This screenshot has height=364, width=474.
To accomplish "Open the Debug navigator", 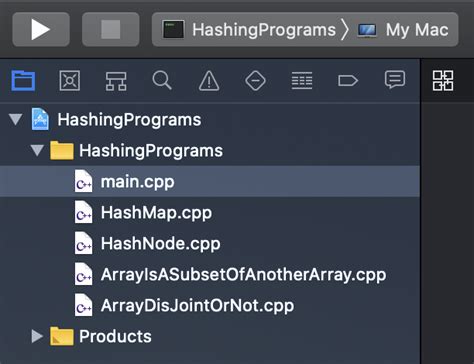I will pyautogui.click(x=302, y=81).
